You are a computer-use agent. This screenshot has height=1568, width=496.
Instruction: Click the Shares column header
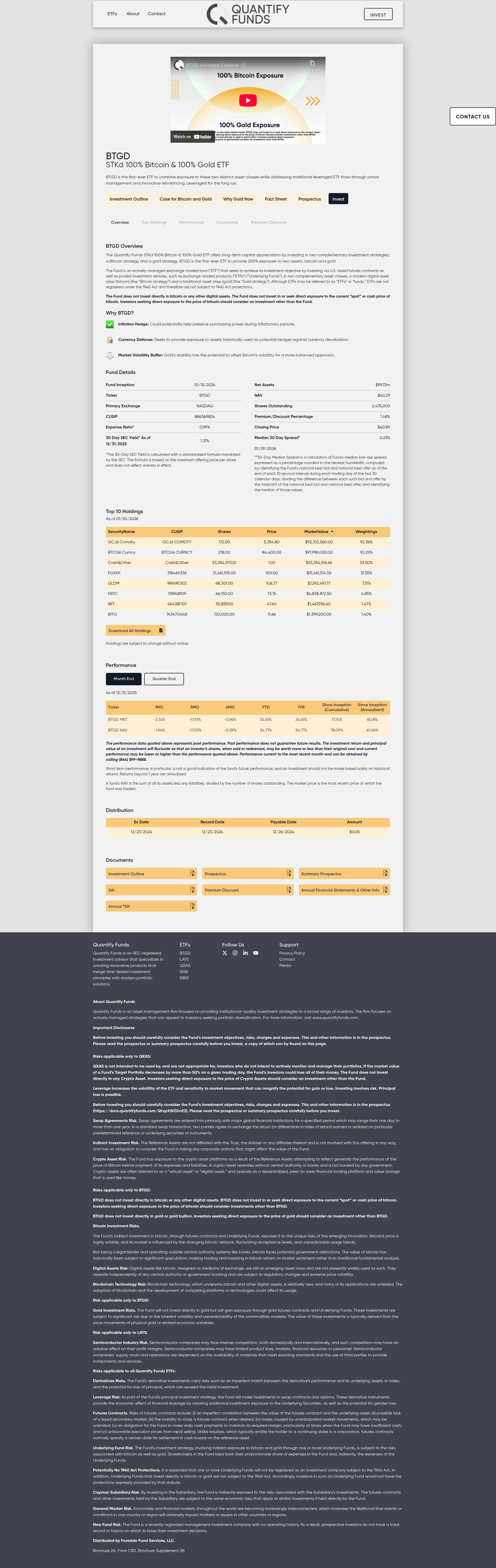click(224, 532)
